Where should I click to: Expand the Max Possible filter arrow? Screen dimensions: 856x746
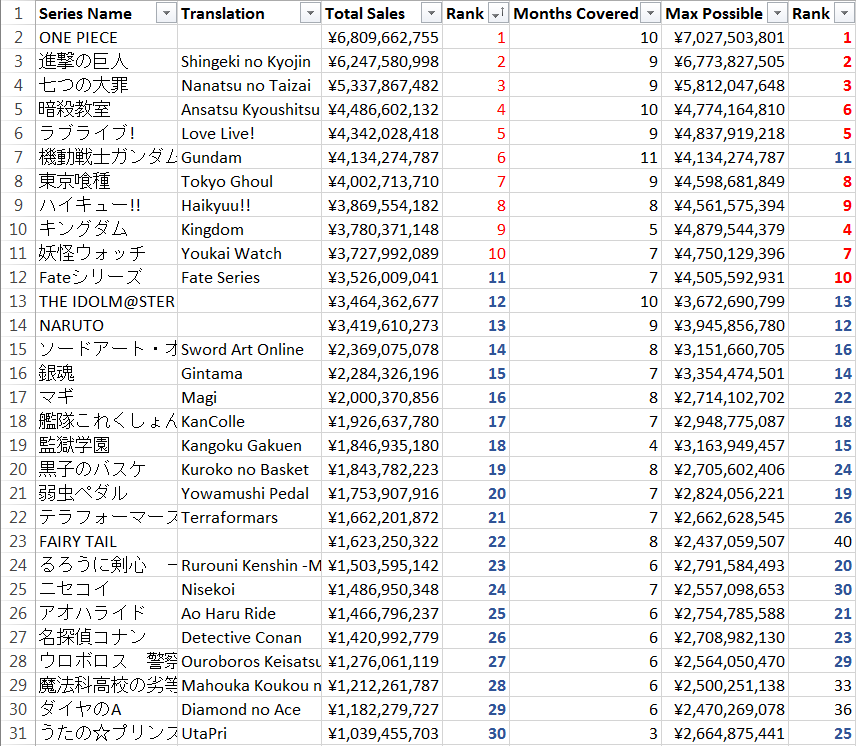(x=777, y=14)
